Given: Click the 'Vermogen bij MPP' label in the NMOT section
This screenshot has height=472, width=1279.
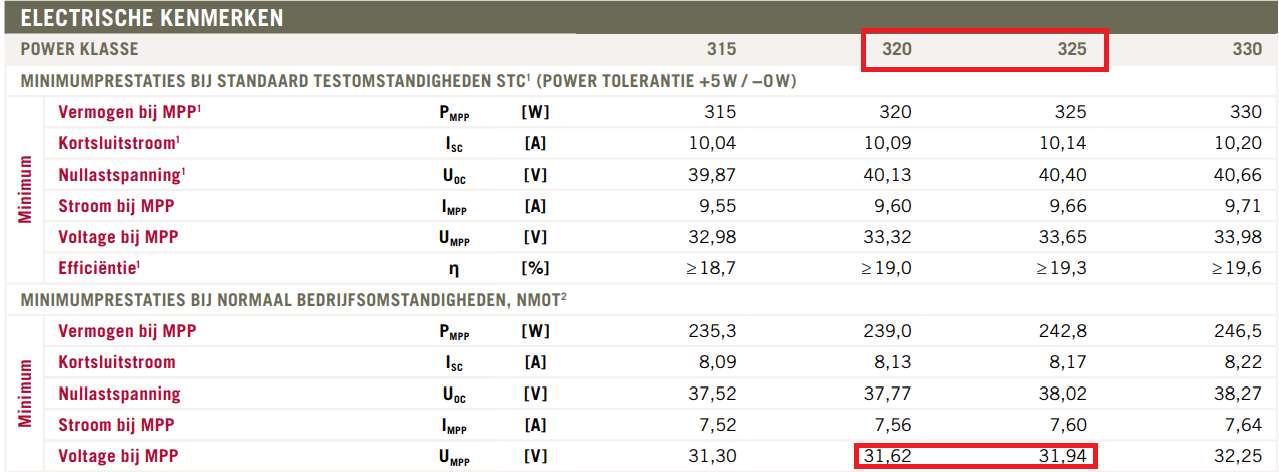Looking at the screenshot, I should (x=127, y=331).
